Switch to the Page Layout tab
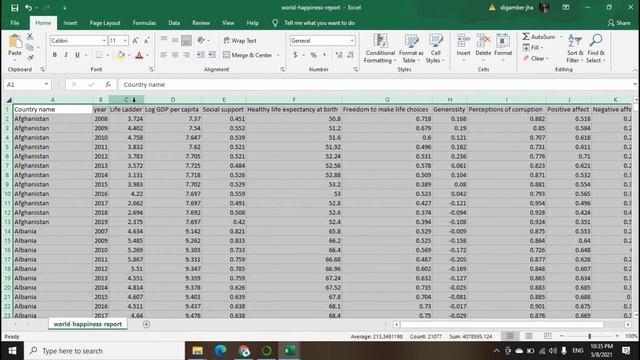The width and height of the screenshot is (640, 360). 105,23
